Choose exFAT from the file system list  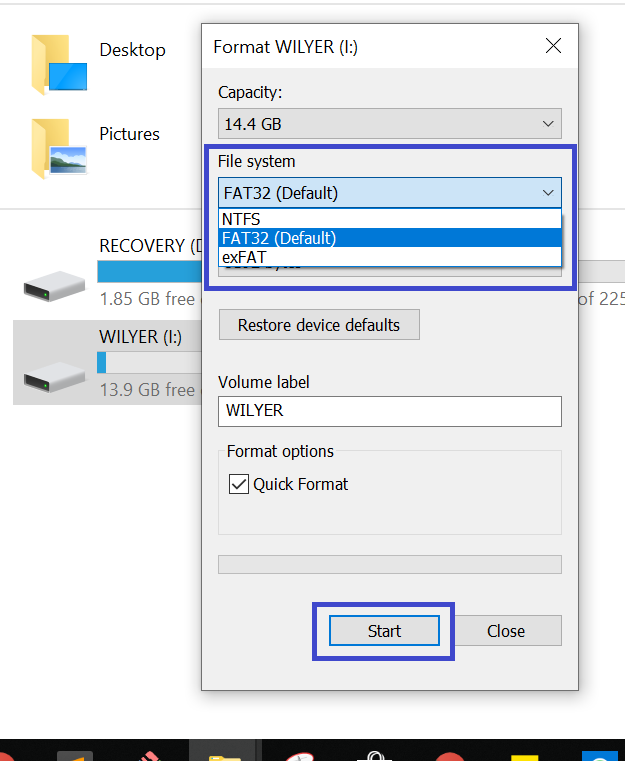390,257
